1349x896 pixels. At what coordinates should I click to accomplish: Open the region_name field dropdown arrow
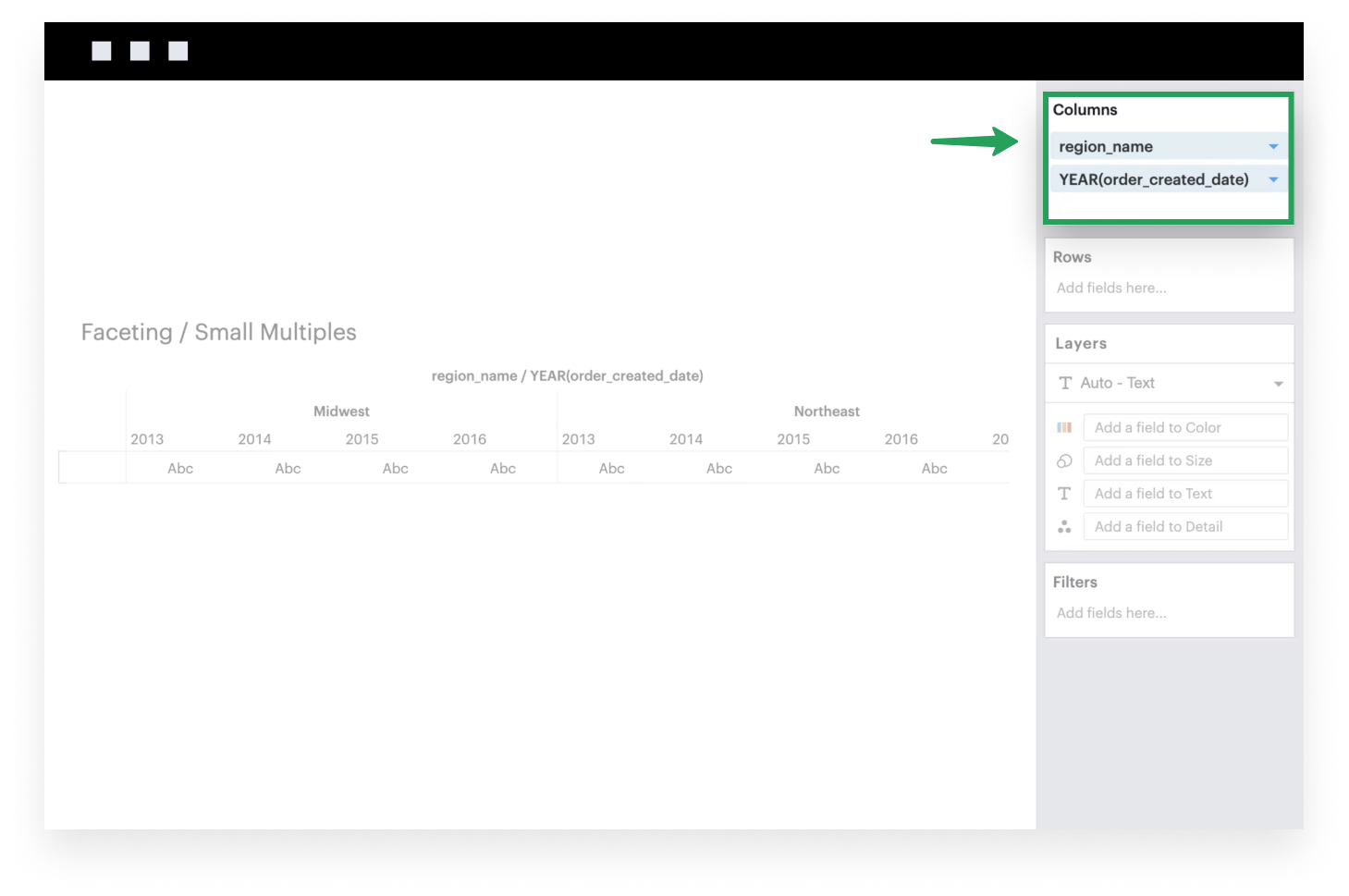click(1273, 147)
